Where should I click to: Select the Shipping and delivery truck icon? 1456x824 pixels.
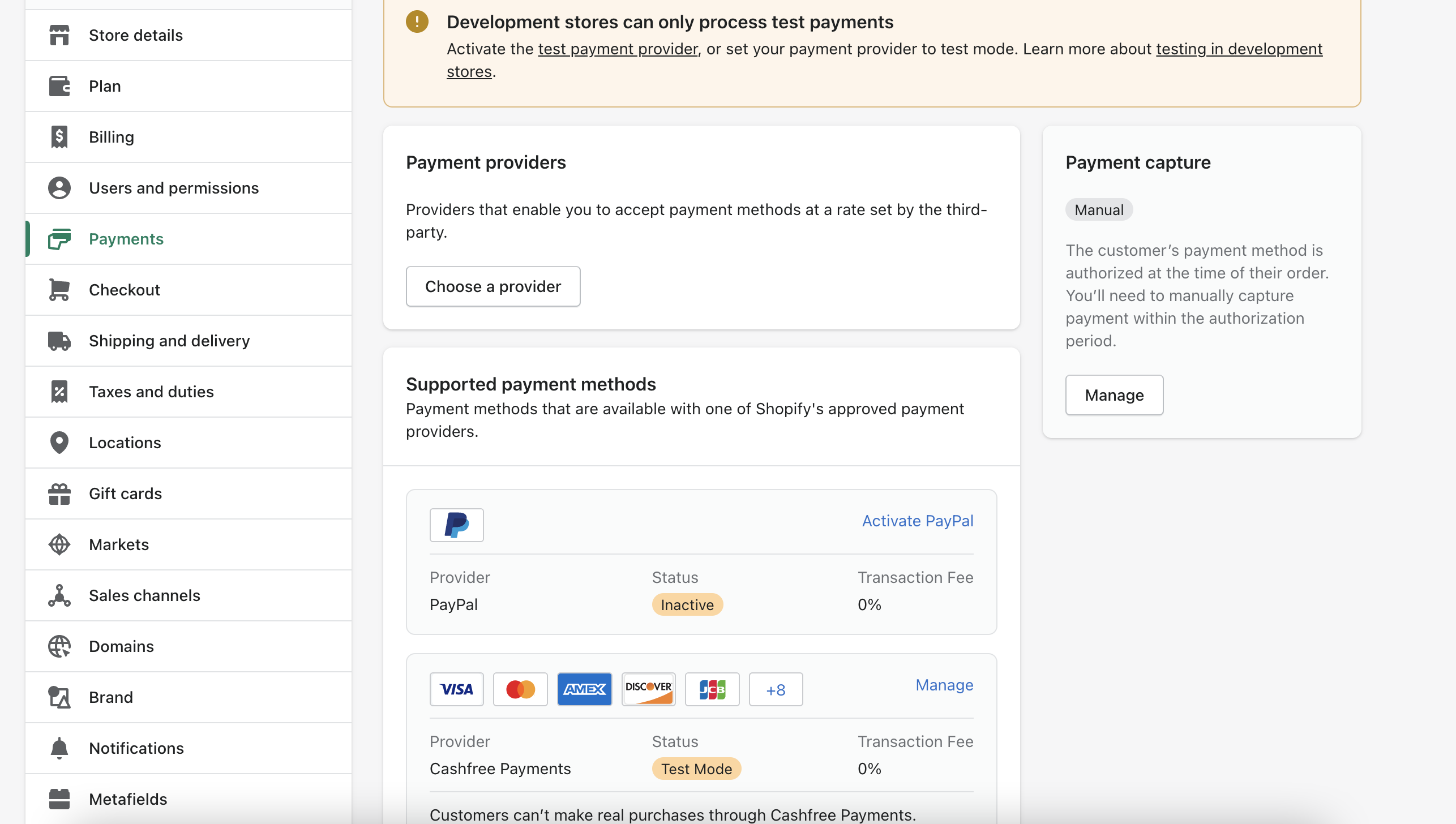(59, 340)
